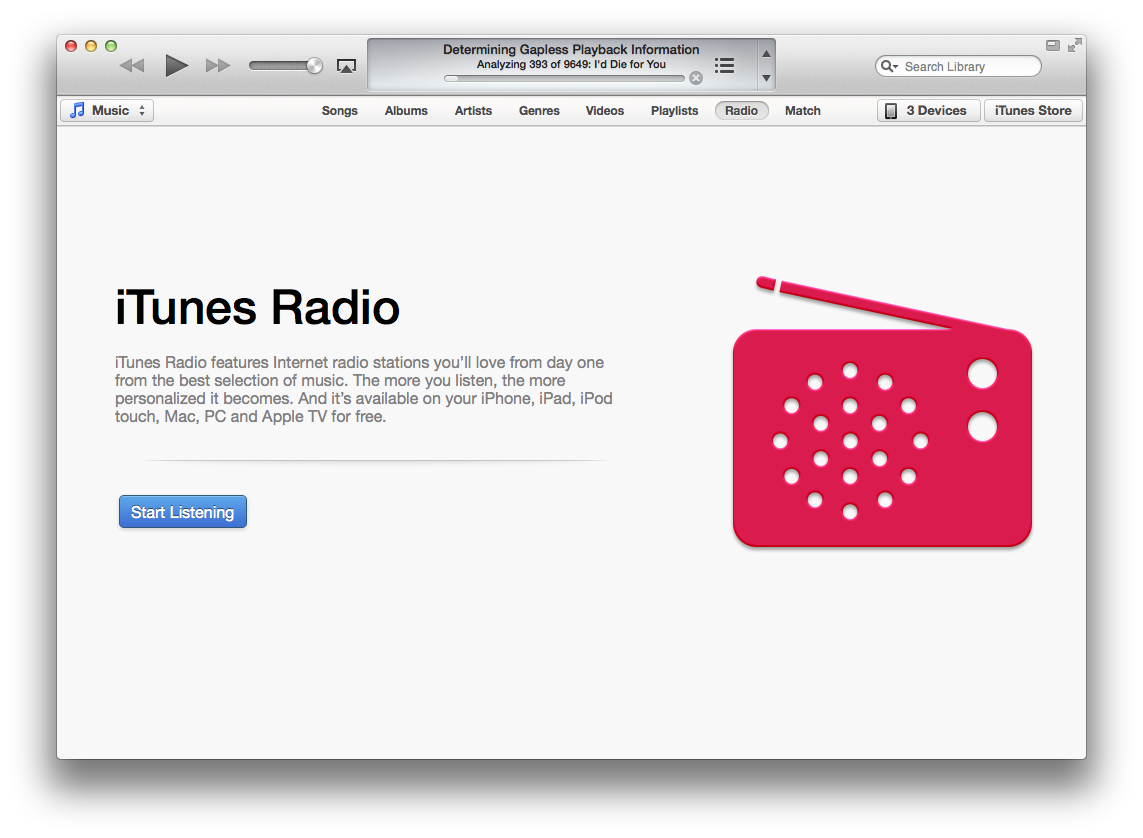This screenshot has height=838, width=1143.
Task: Focus the Search Library field
Action: pos(958,66)
